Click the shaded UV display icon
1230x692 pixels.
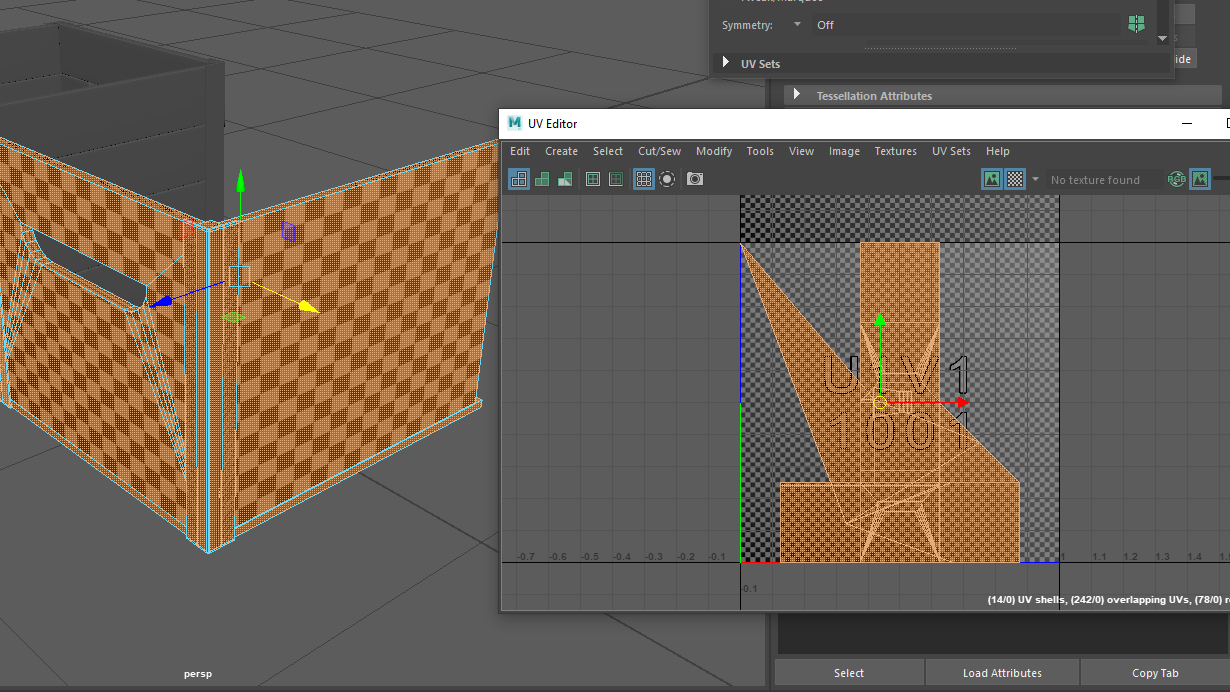[x=542, y=179]
